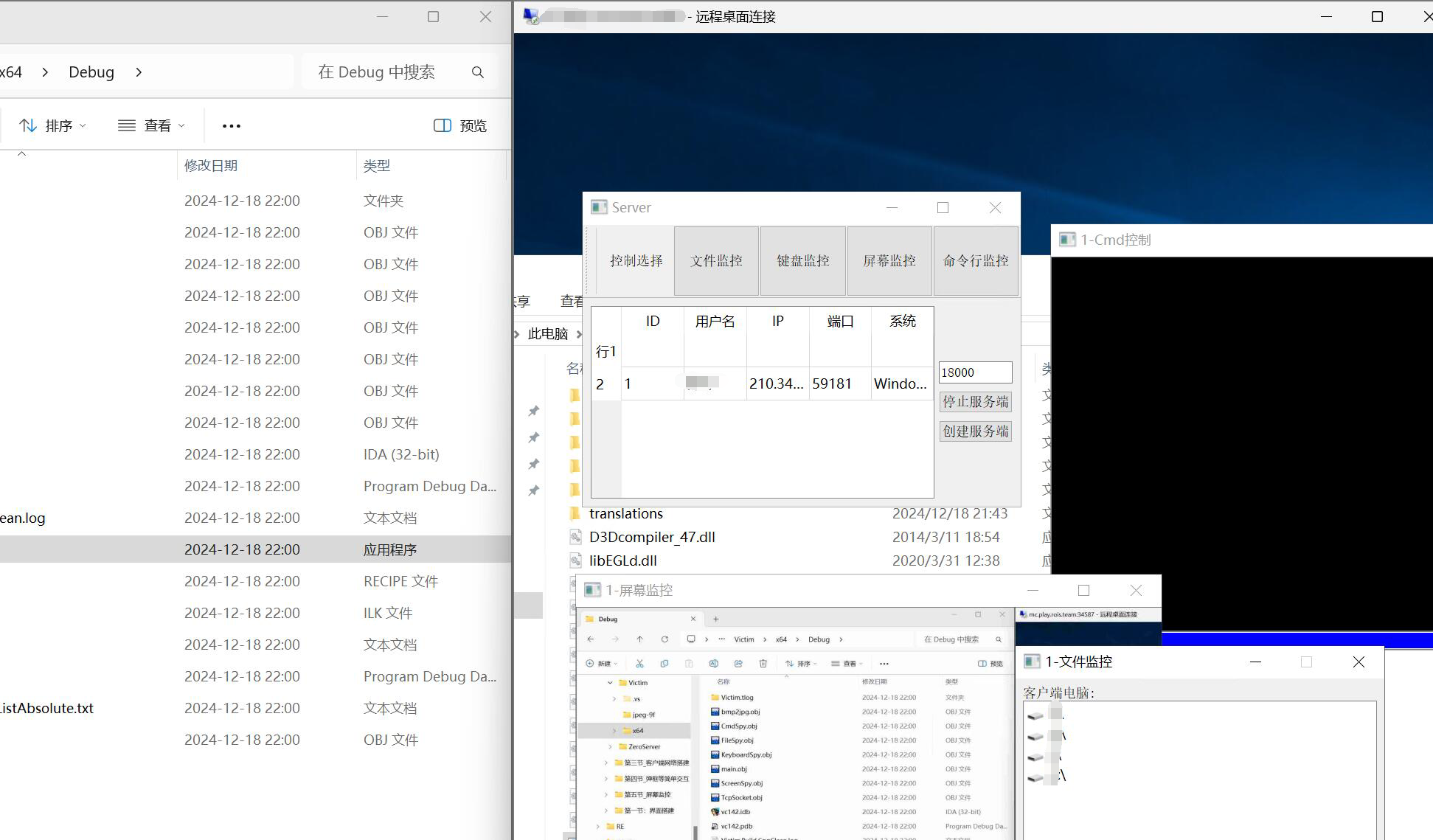Expand the ZeroServer tree node in 屏幕监控 view

(610, 746)
